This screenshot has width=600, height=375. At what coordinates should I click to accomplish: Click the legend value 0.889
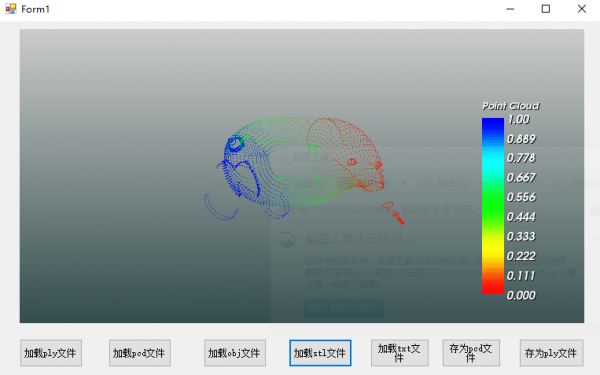[x=521, y=139]
